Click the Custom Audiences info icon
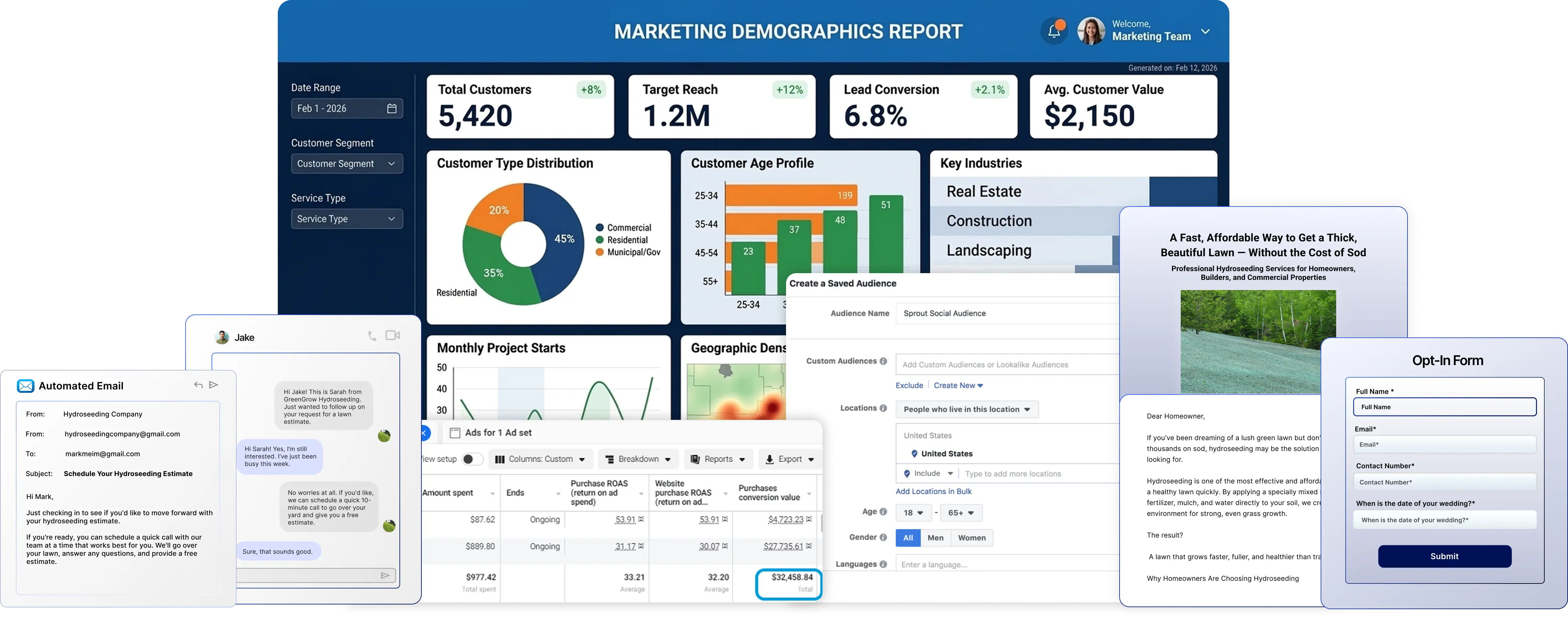 point(883,361)
